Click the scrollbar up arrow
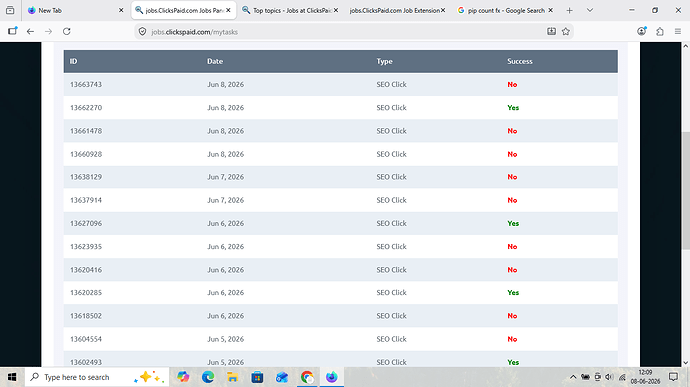 pos(686,46)
